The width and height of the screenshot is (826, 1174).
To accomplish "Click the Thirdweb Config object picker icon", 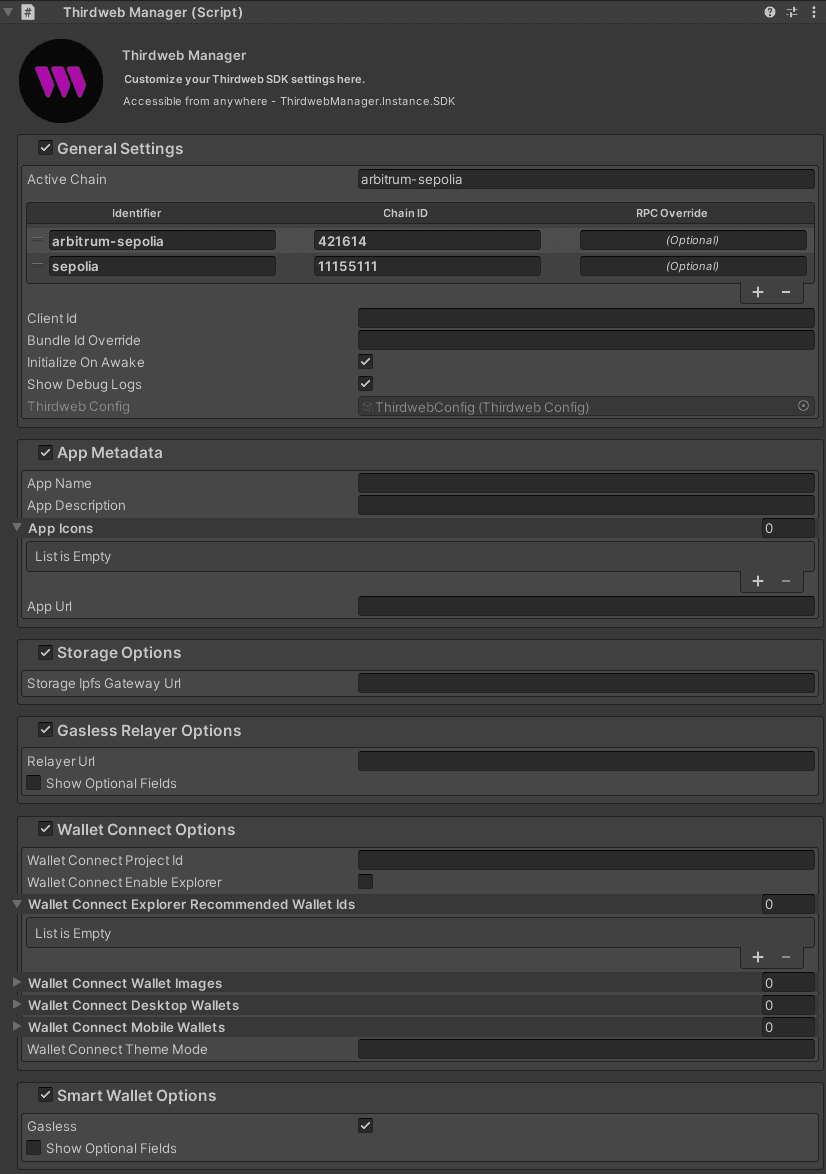I will [803, 406].
